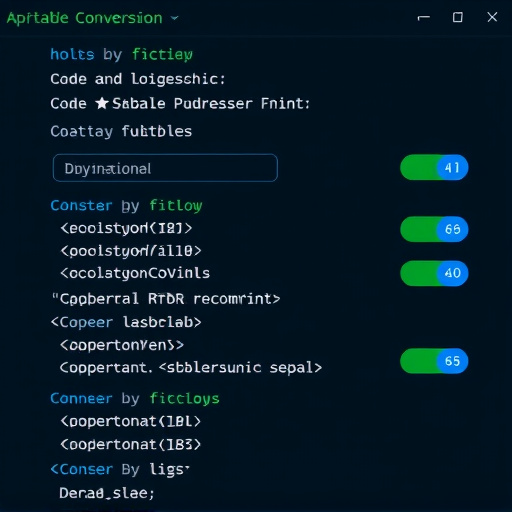512x512 pixels.
Task: Click the '<popertonat(1BL>' row
Action: click(131, 422)
